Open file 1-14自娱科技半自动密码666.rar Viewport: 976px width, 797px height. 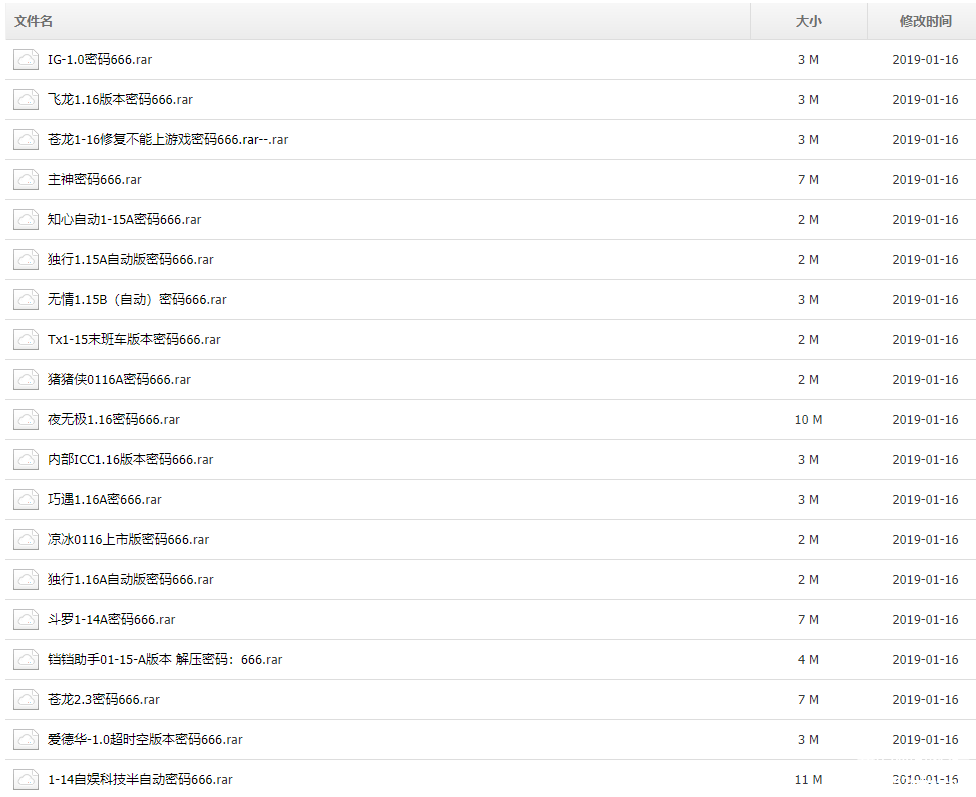click(x=140, y=780)
